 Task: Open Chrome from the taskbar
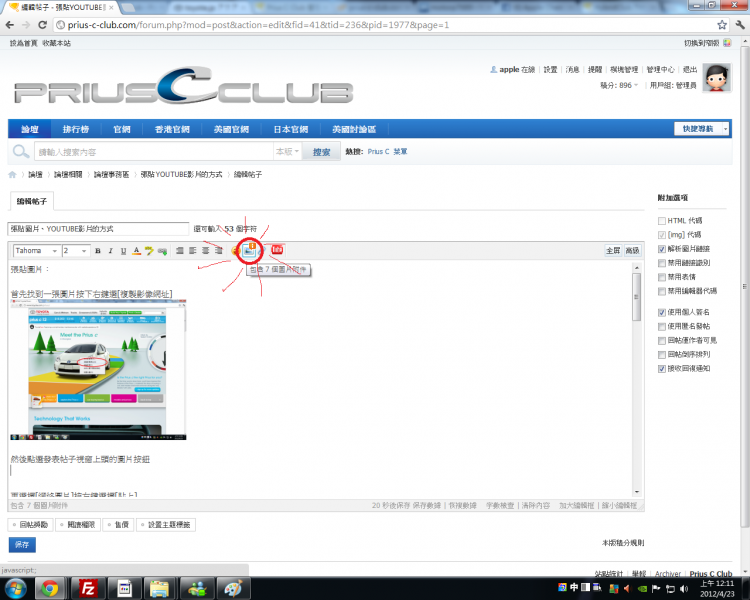click(x=49, y=589)
